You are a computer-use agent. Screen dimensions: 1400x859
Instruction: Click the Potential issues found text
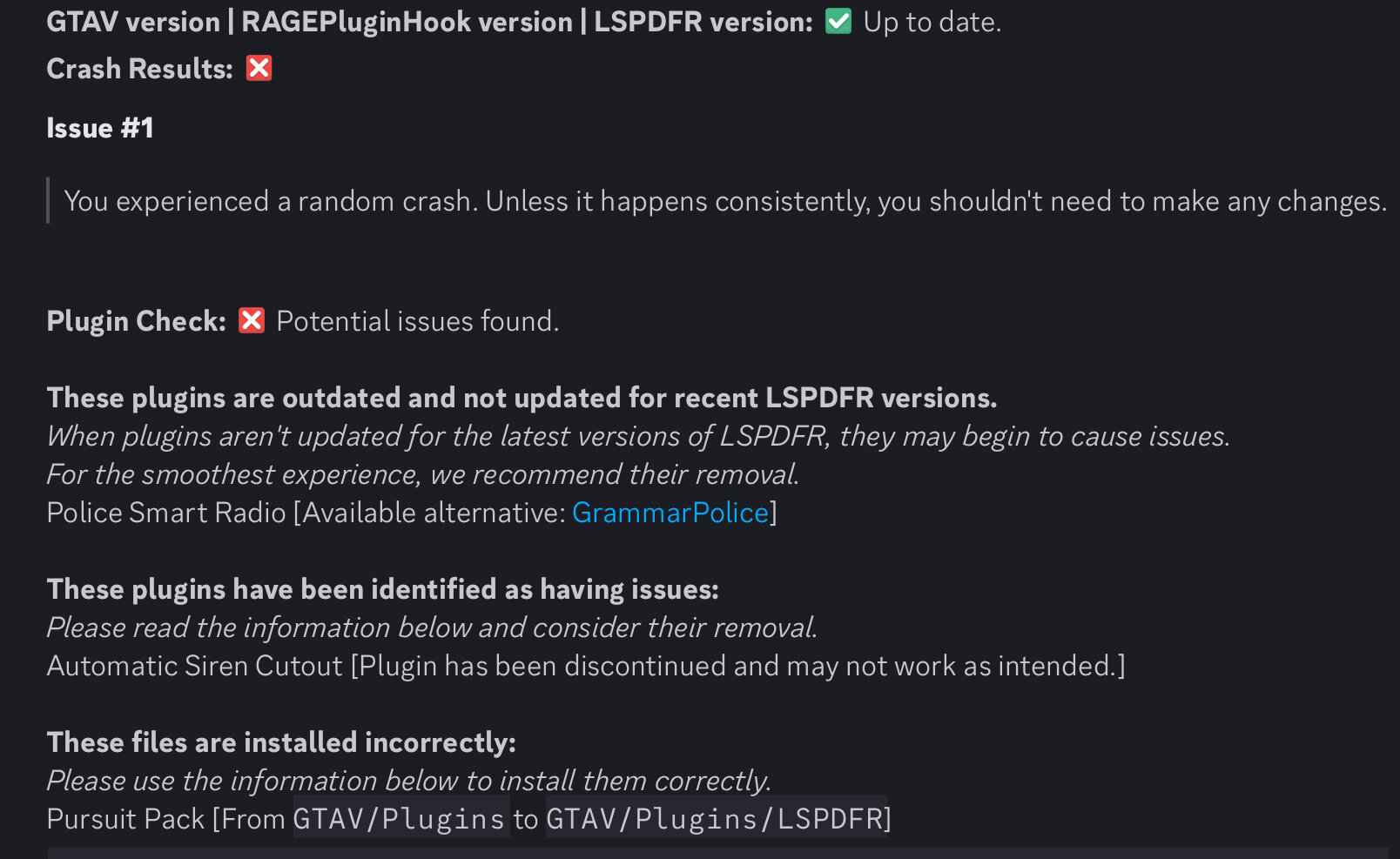click(417, 321)
